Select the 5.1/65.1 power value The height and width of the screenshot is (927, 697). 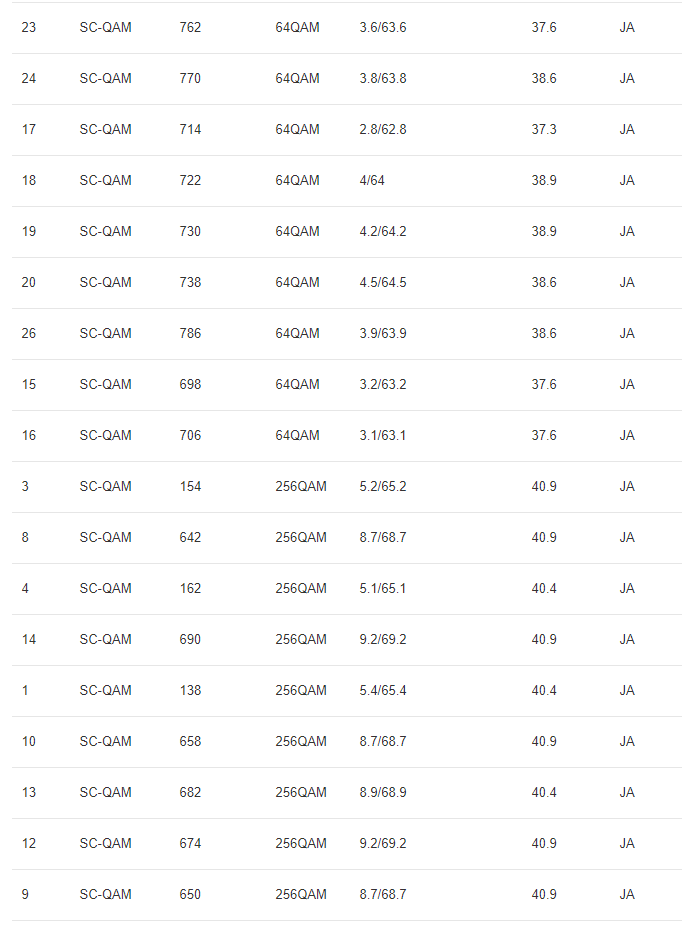pos(382,588)
